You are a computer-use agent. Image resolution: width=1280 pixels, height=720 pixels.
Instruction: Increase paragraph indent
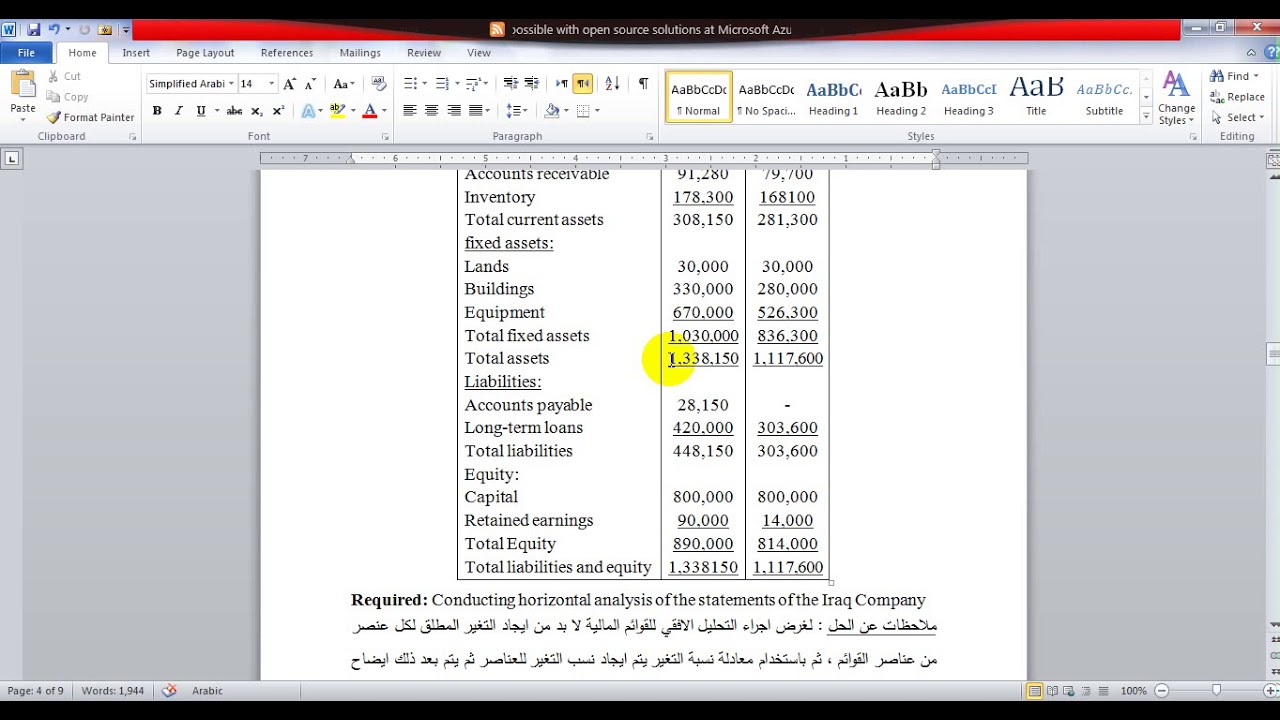tap(530, 84)
